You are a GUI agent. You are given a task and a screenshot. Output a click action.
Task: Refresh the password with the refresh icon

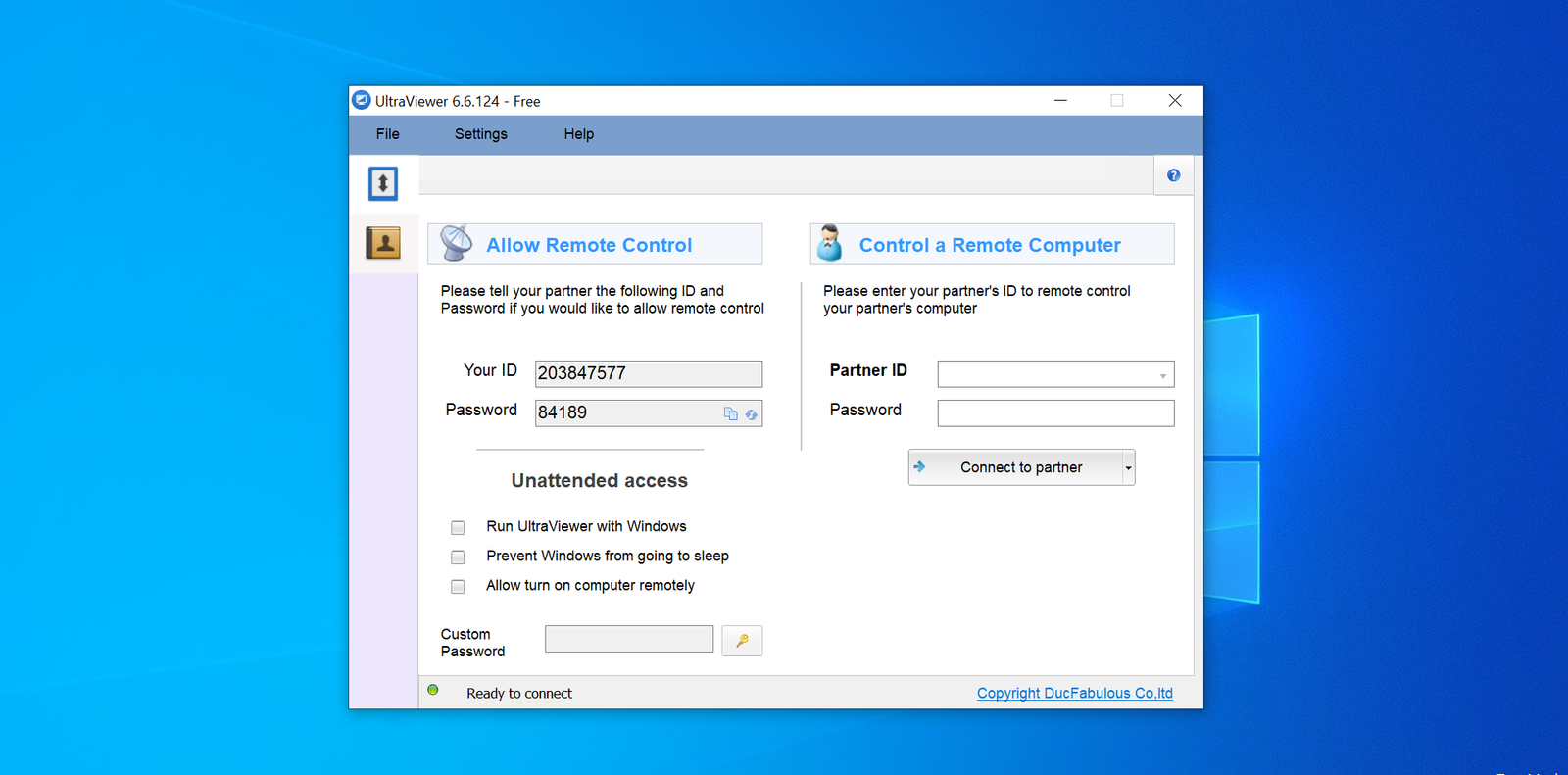pyautogui.click(x=751, y=414)
